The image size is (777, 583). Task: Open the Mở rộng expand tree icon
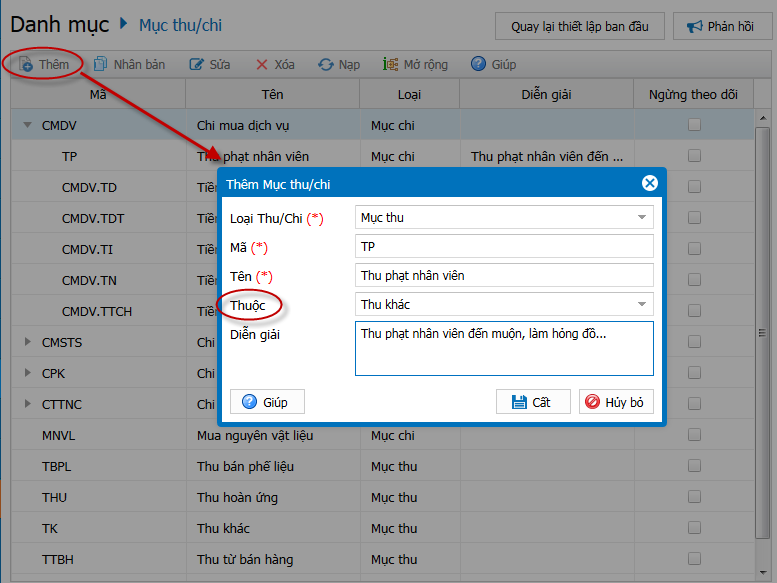pyautogui.click(x=390, y=64)
